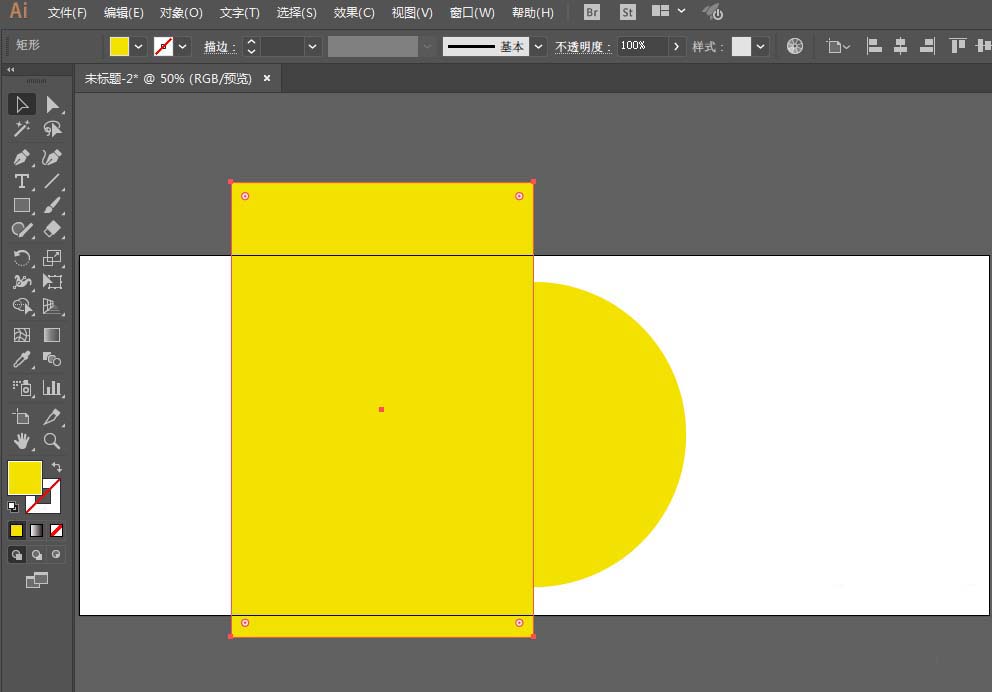Open the graphic style 样式 dropdown
This screenshot has width=992, height=692.
coord(760,46)
